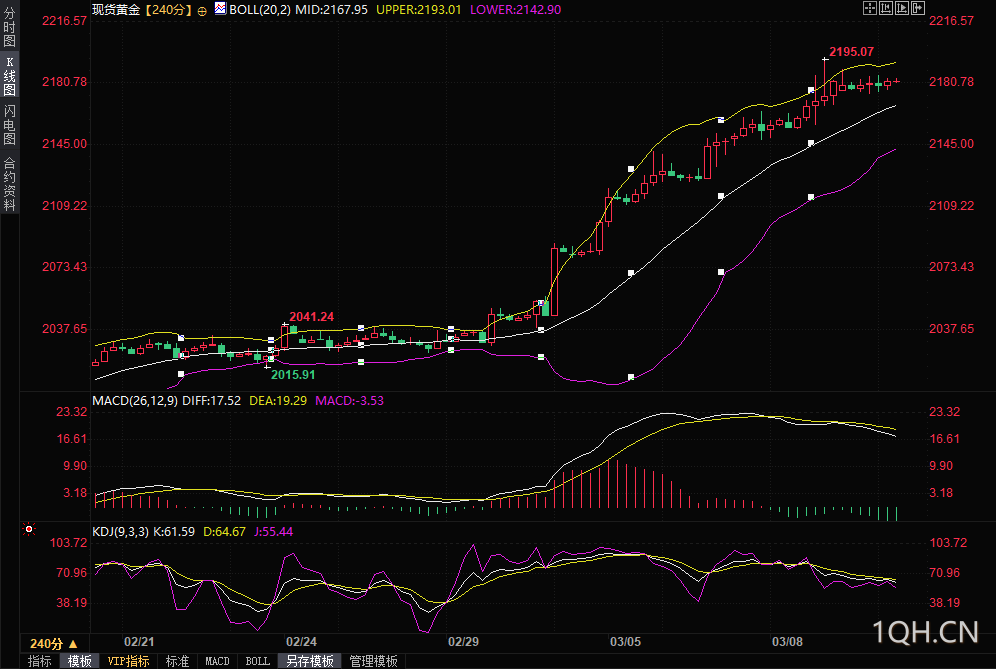Click the red sun icon beside KDJ
Screen dimensions: 996x669
point(30,530)
